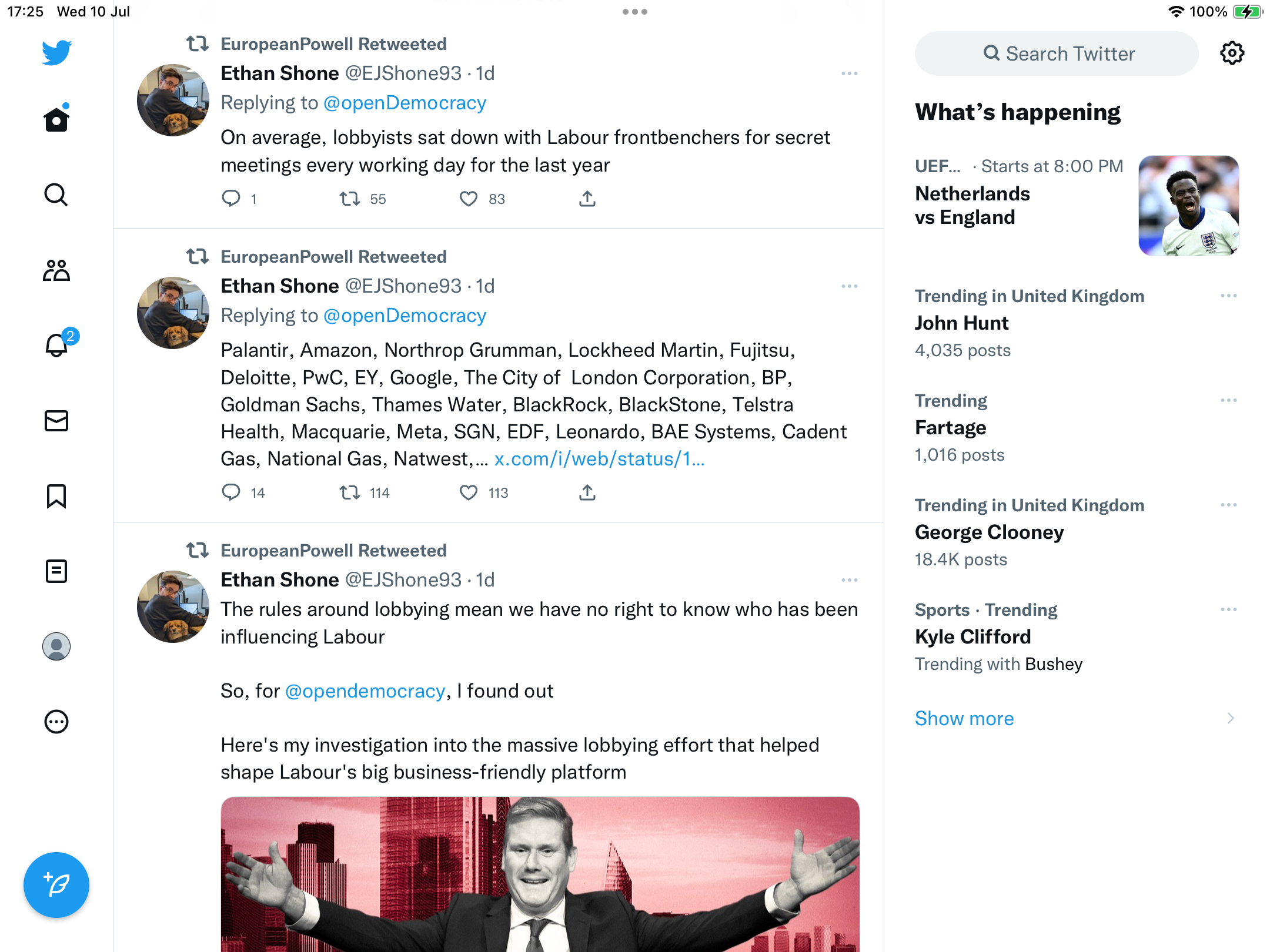Open the Messages envelope icon

pos(56,421)
